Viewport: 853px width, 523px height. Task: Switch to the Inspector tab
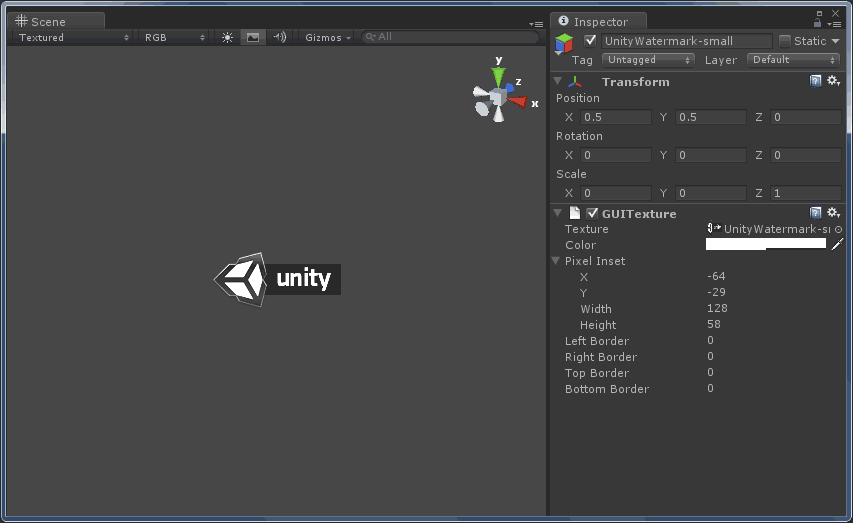(x=598, y=21)
